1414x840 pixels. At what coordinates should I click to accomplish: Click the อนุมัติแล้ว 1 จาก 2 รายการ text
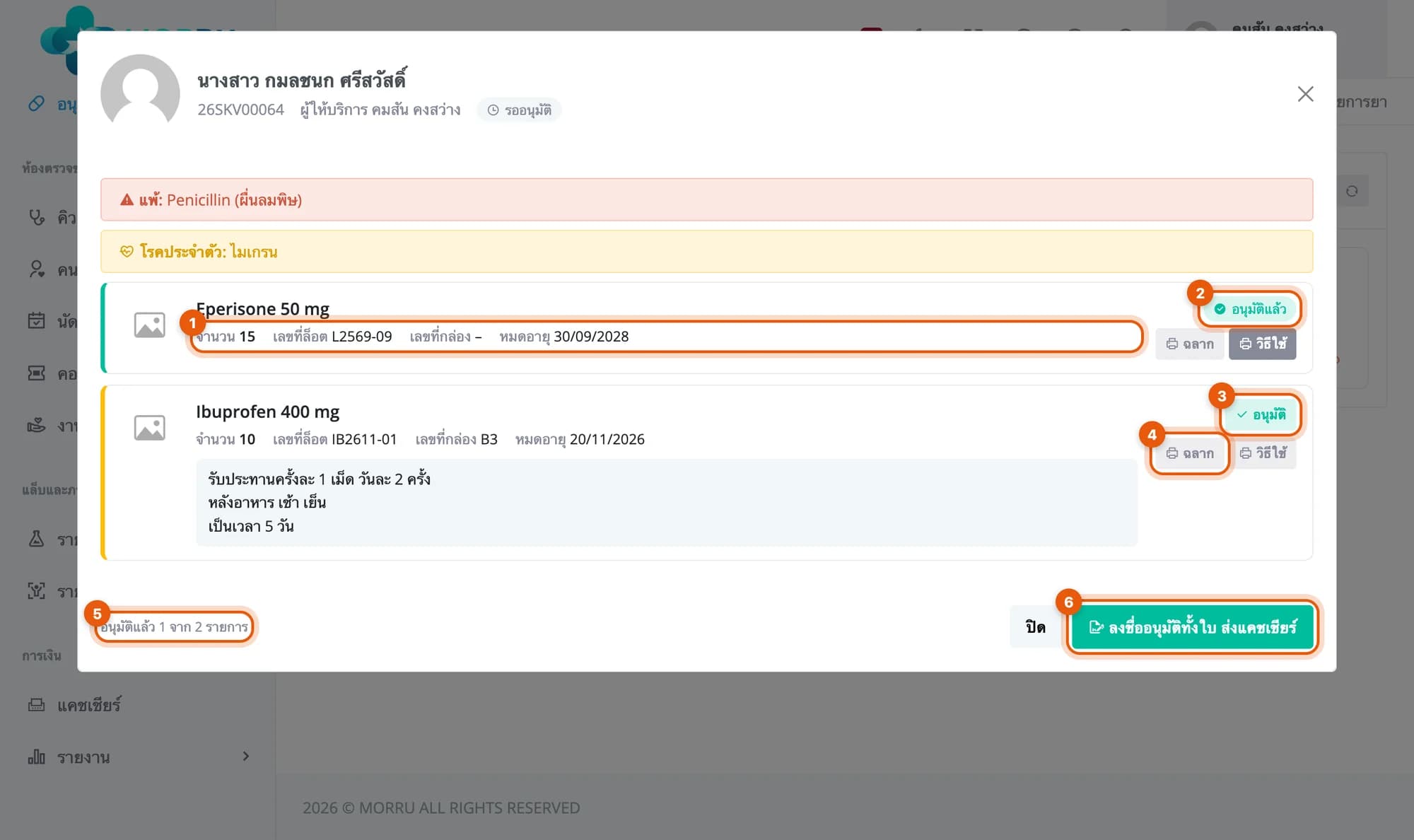[x=174, y=627]
